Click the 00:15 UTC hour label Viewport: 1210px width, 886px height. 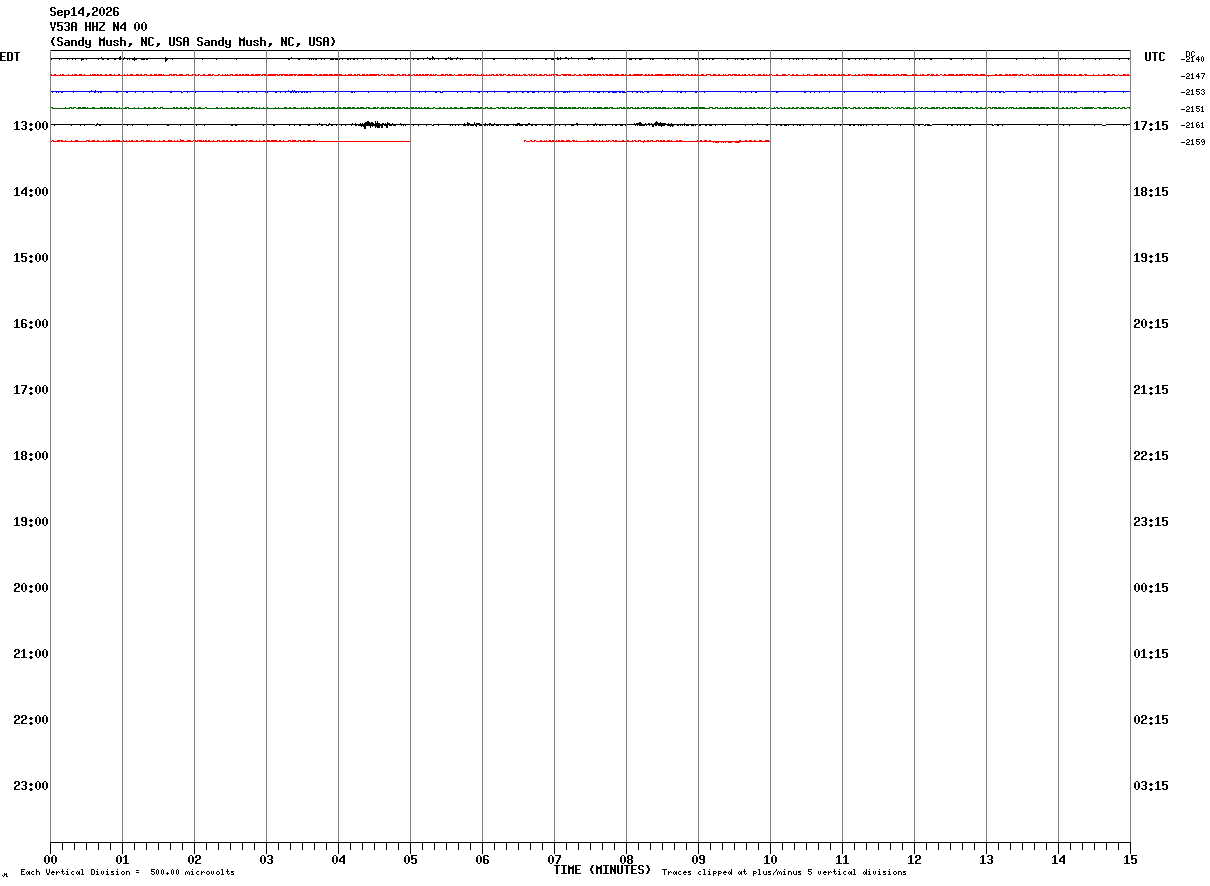coord(1151,588)
